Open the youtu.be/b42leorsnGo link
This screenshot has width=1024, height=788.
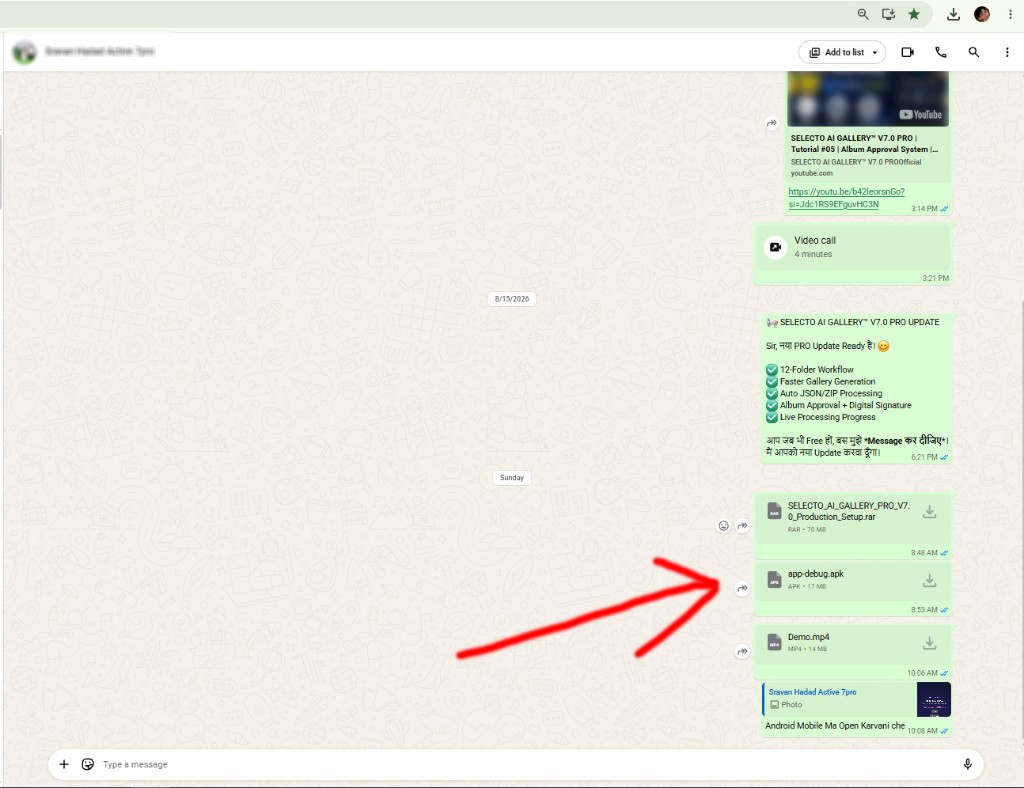point(846,198)
